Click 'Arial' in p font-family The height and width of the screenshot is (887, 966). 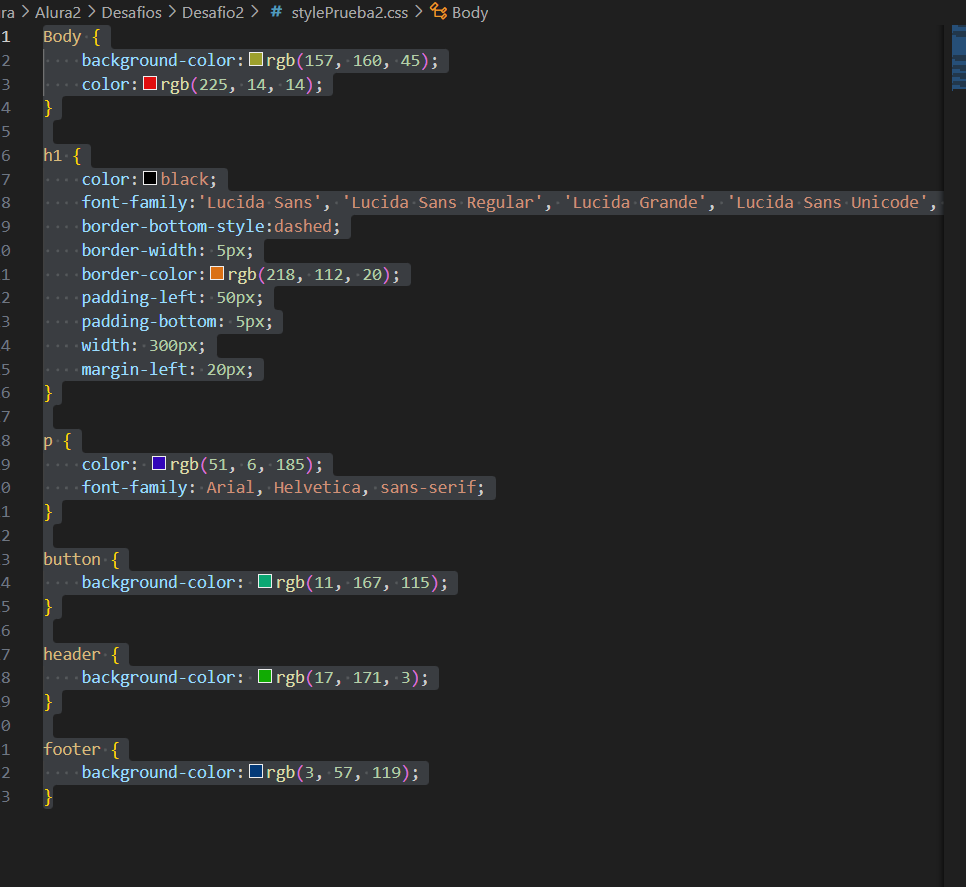(230, 488)
